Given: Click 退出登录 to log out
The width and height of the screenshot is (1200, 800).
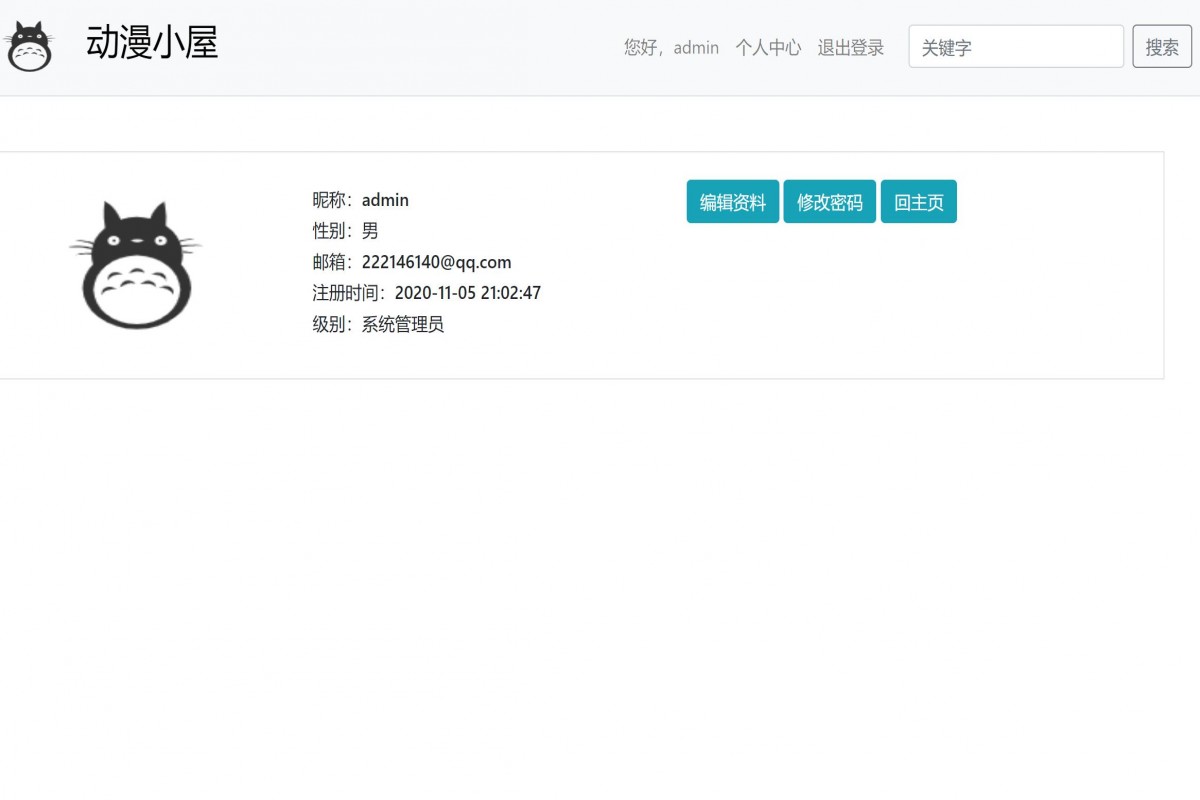Looking at the screenshot, I should coord(851,47).
